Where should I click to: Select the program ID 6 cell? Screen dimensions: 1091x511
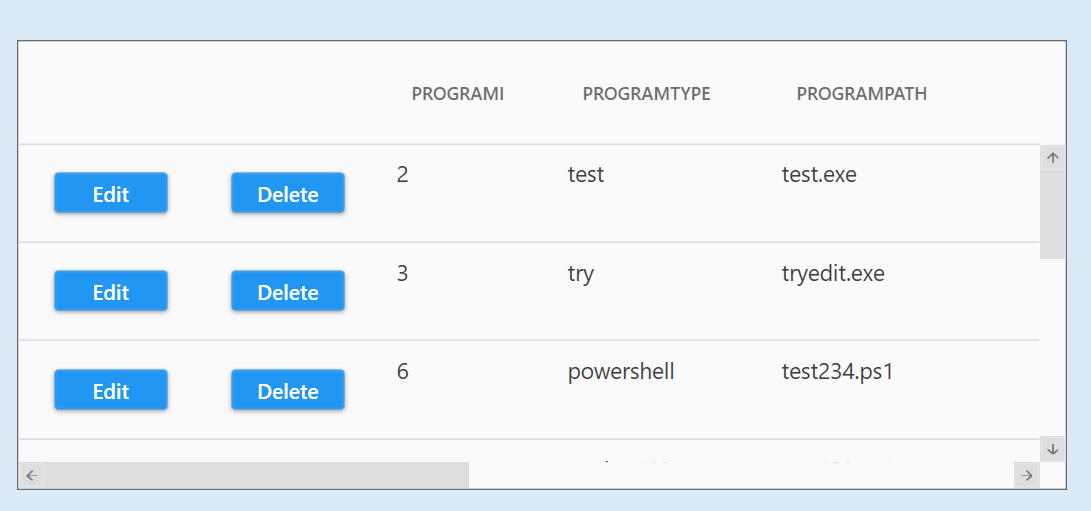(x=403, y=372)
